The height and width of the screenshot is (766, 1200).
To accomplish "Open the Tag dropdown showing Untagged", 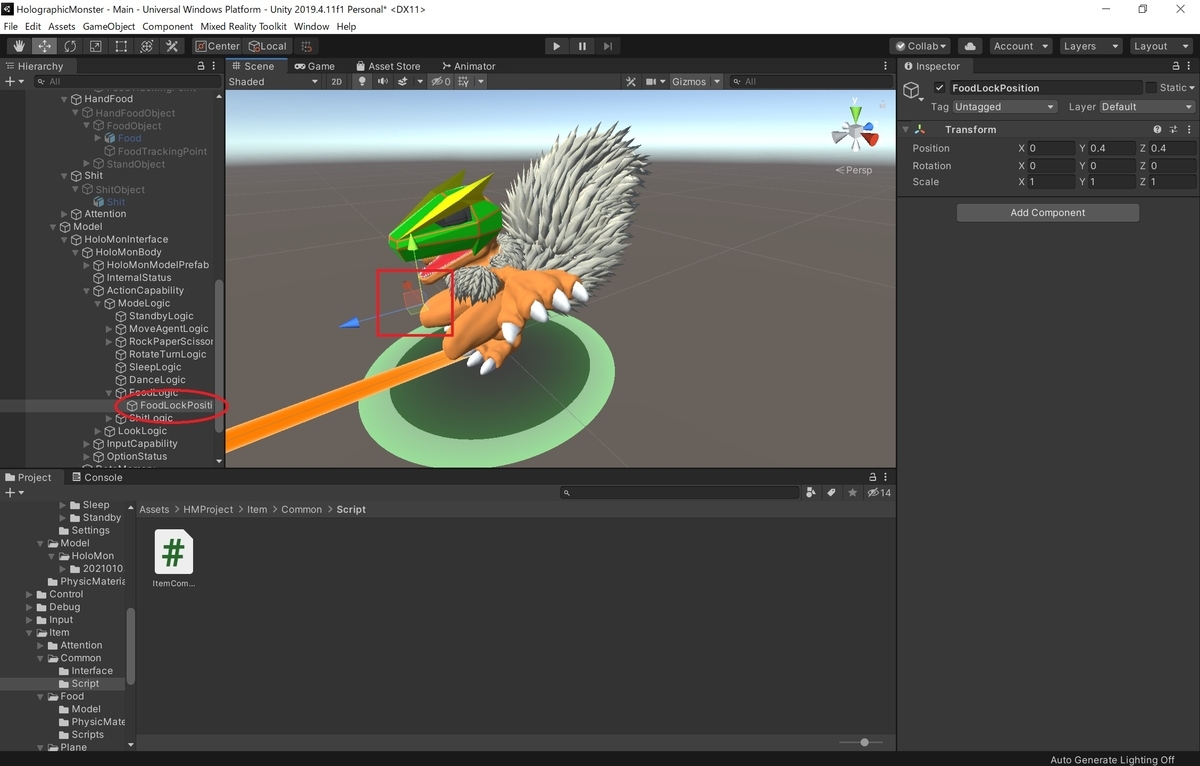I will click(1004, 106).
